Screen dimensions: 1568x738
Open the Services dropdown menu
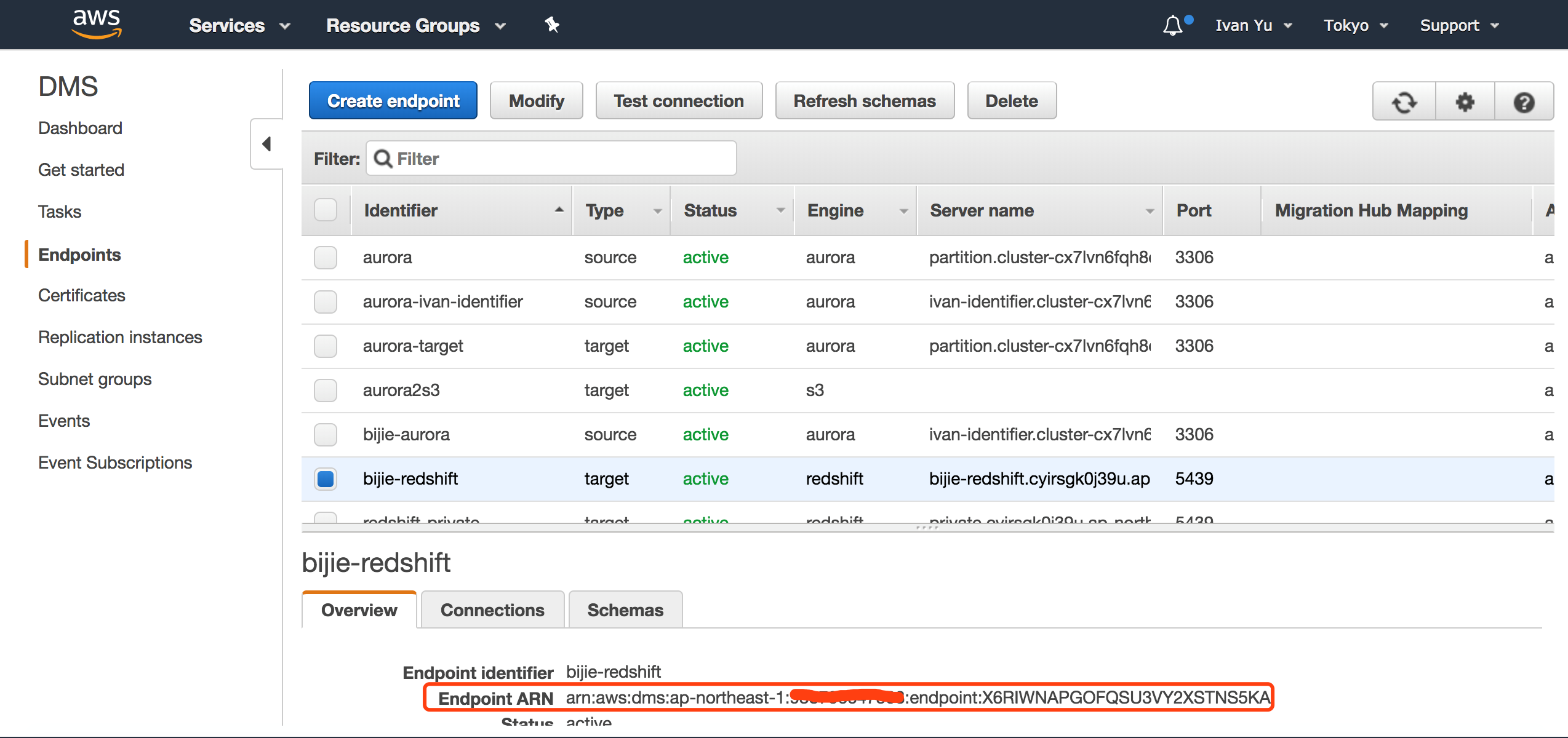pyautogui.click(x=239, y=25)
